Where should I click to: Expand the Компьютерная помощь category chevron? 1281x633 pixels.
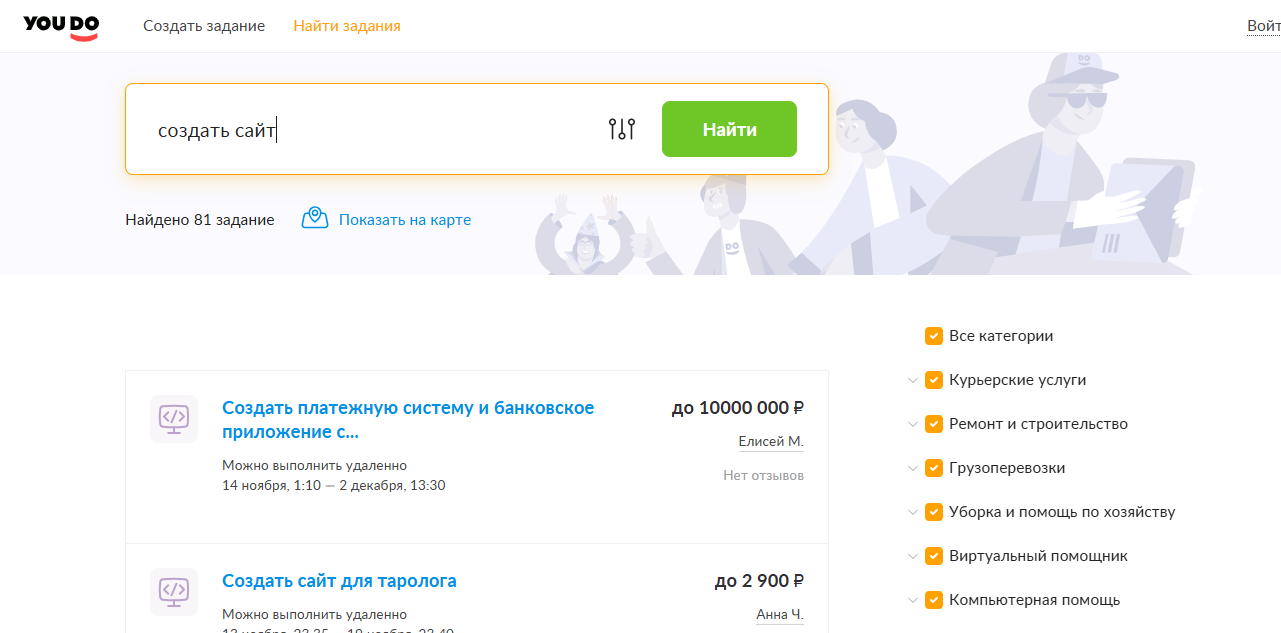(x=912, y=600)
